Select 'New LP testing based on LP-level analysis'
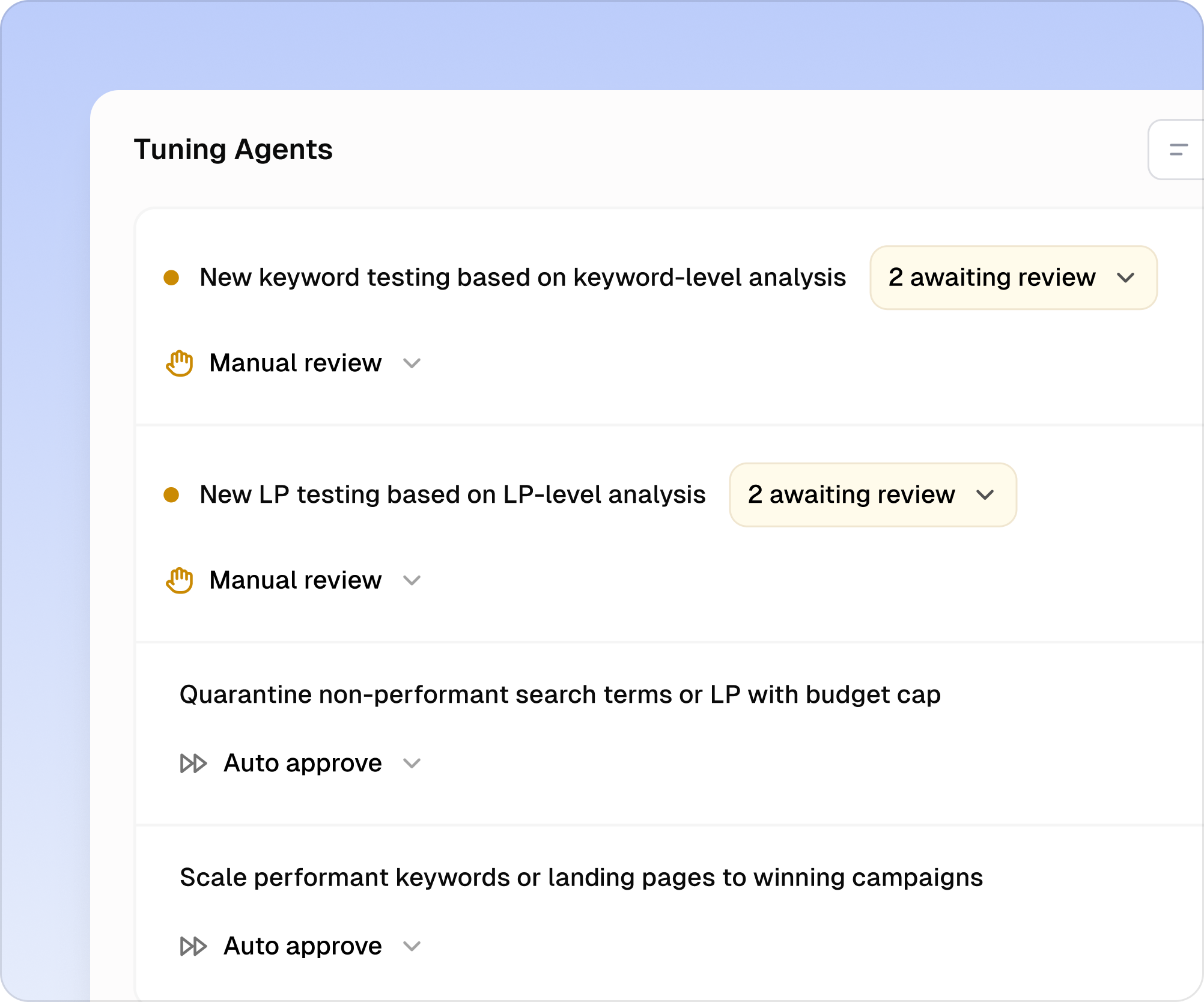1204x1002 pixels. (x=452, y=495)
